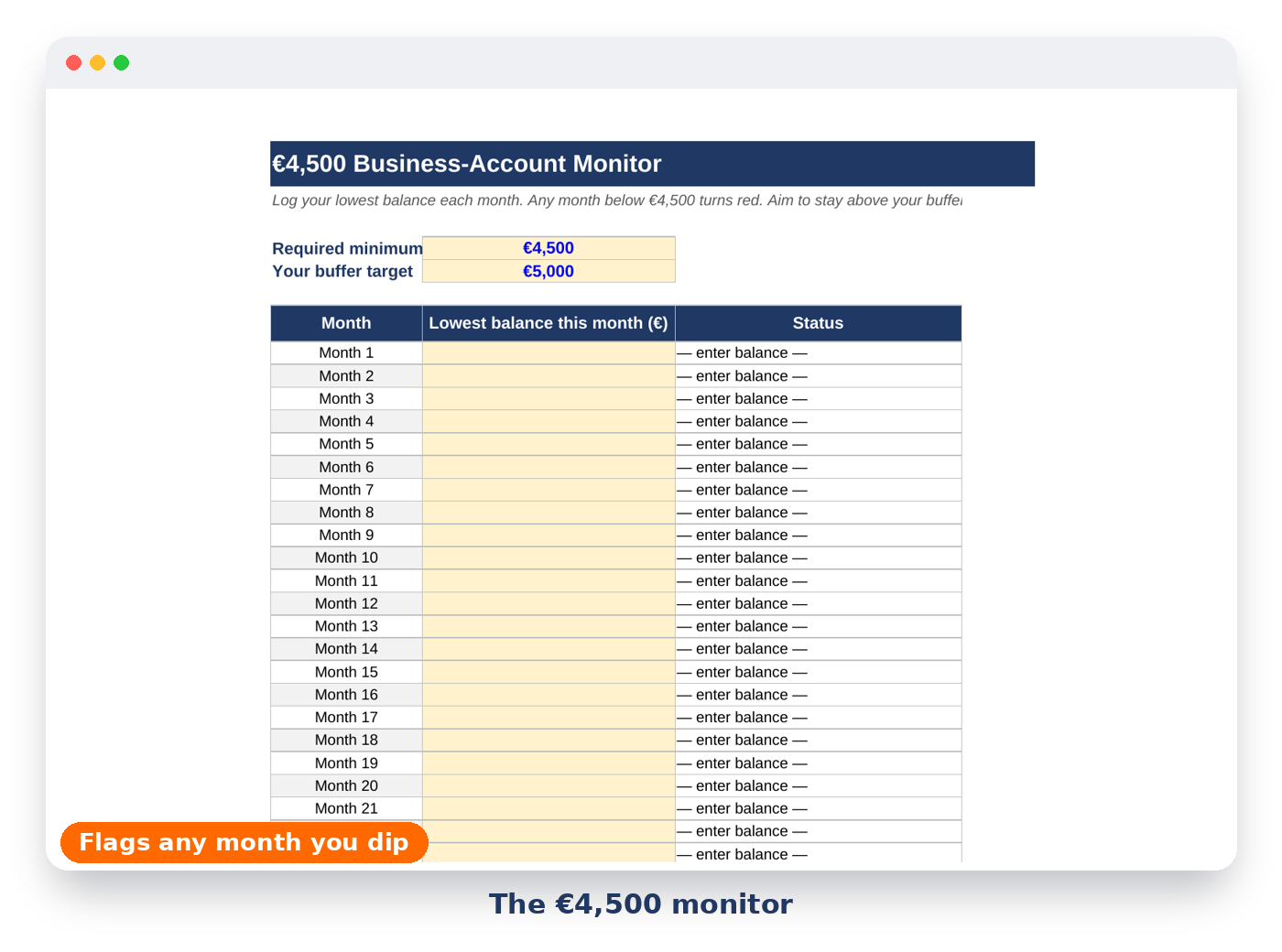Click the Month 1 row label
The height and width of the screenshot is (952, 1282).
coord(346,353)
